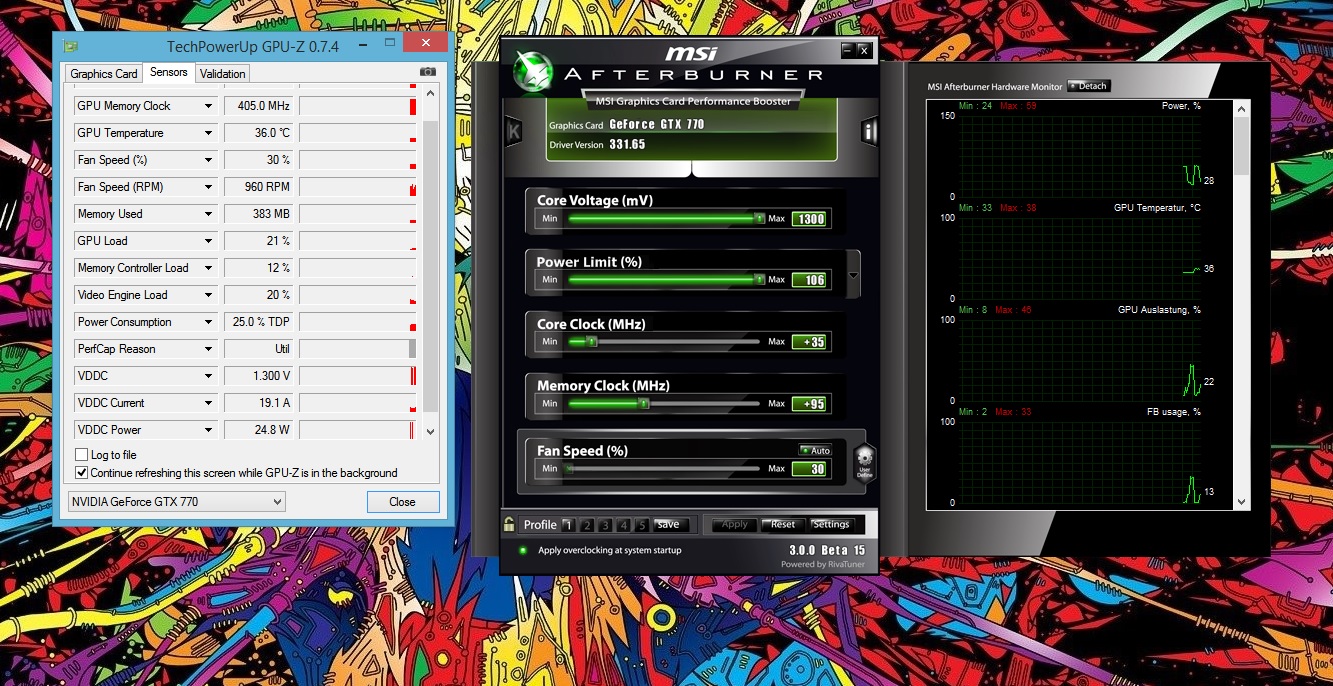Select Afterburner profile slot 1
This screenshot has width=1333, height=686.
pos(568,524)
